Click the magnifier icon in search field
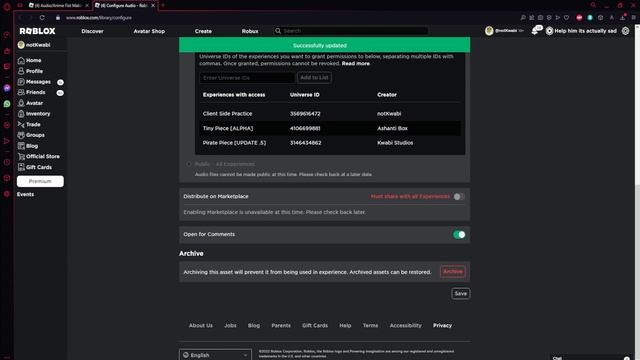The width and height of the screenshot is (640, 360). coord(278,31)
